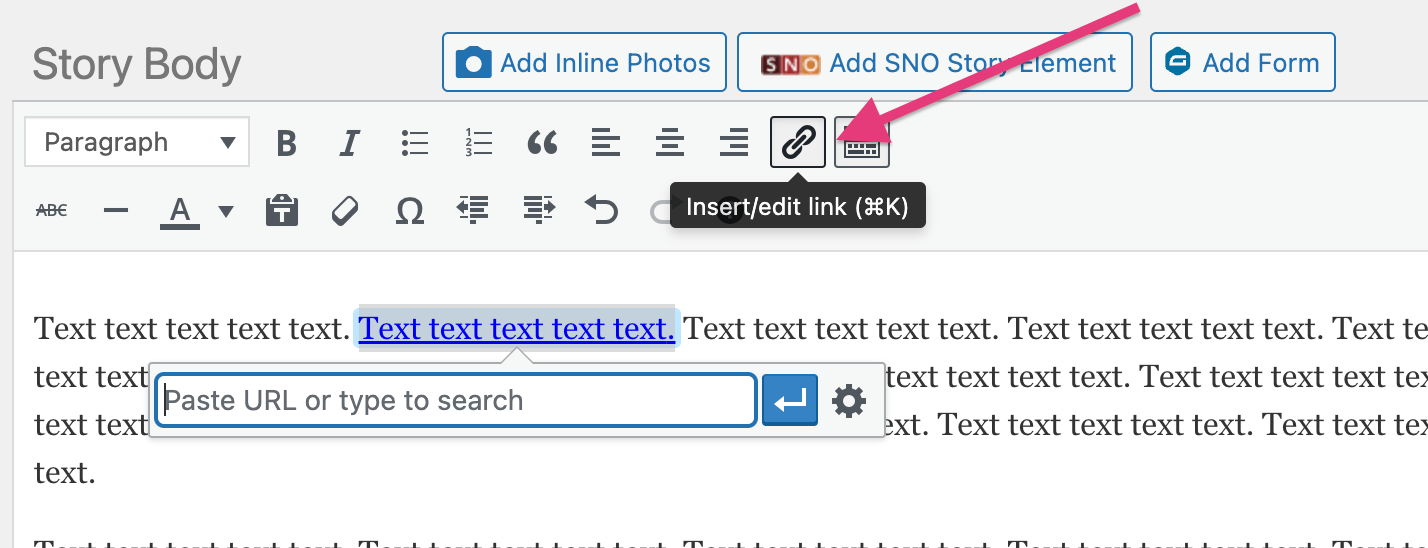Toggle paste as text clipboard icon
This screenshot has width=1428, height=548.
tap(282, 210)
